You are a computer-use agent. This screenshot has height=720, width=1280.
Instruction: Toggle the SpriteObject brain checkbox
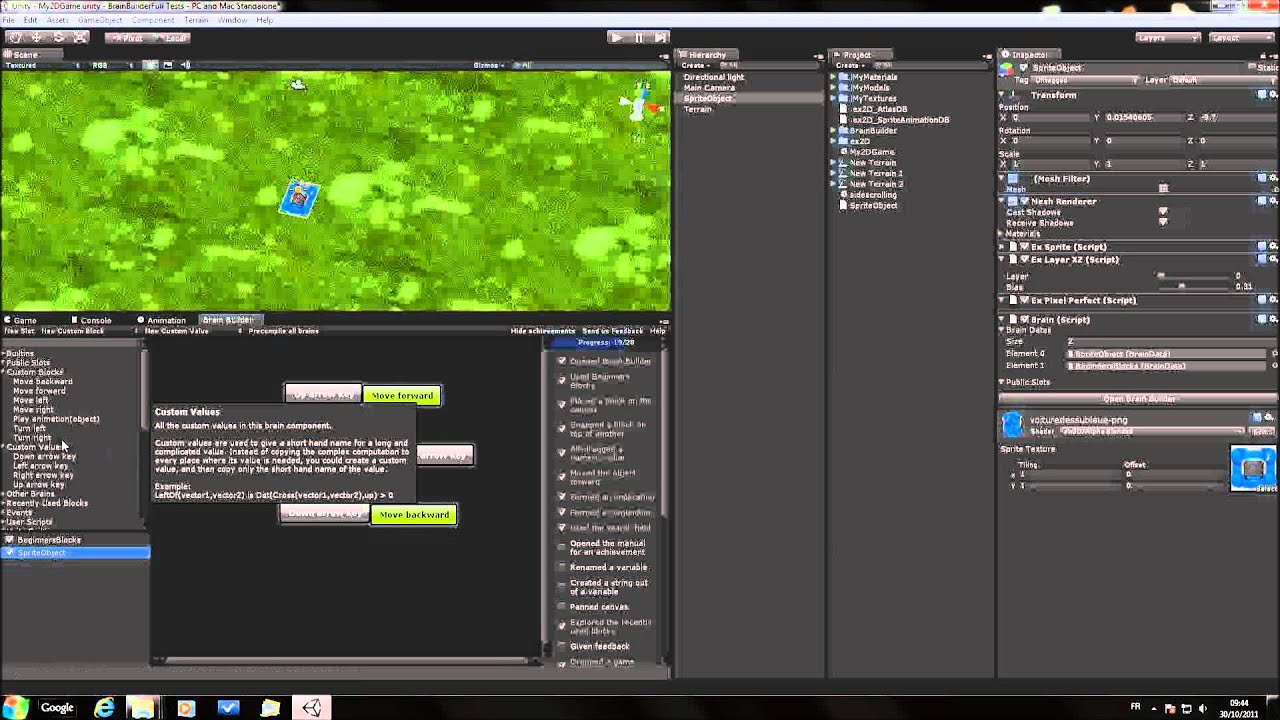(x=10, y=553)
